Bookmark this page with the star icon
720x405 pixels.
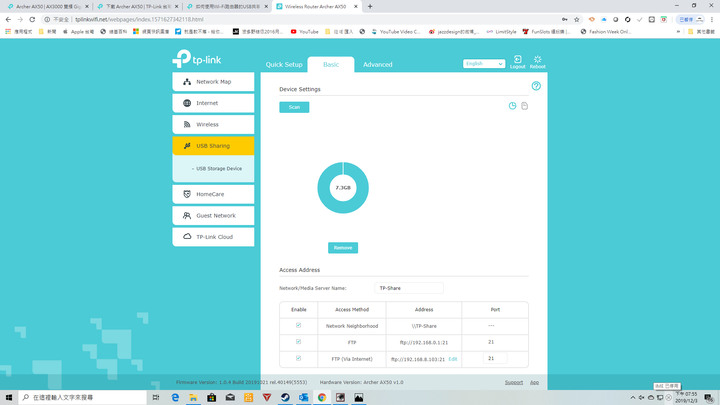pos(577,19)
